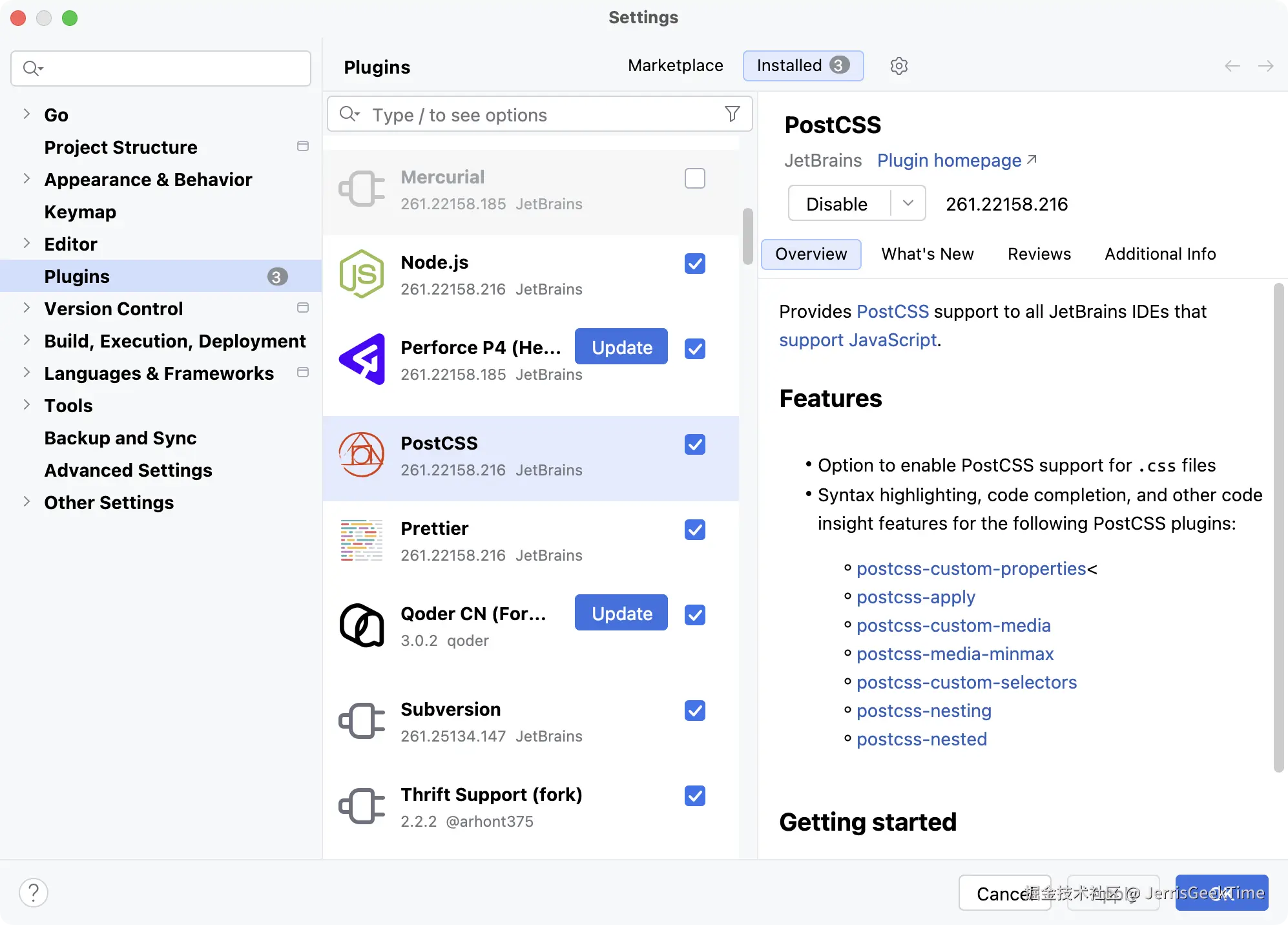This screenshot has width=1288, height=925.
Task: Expand the Tools settings node
Action: coord(26,405)
